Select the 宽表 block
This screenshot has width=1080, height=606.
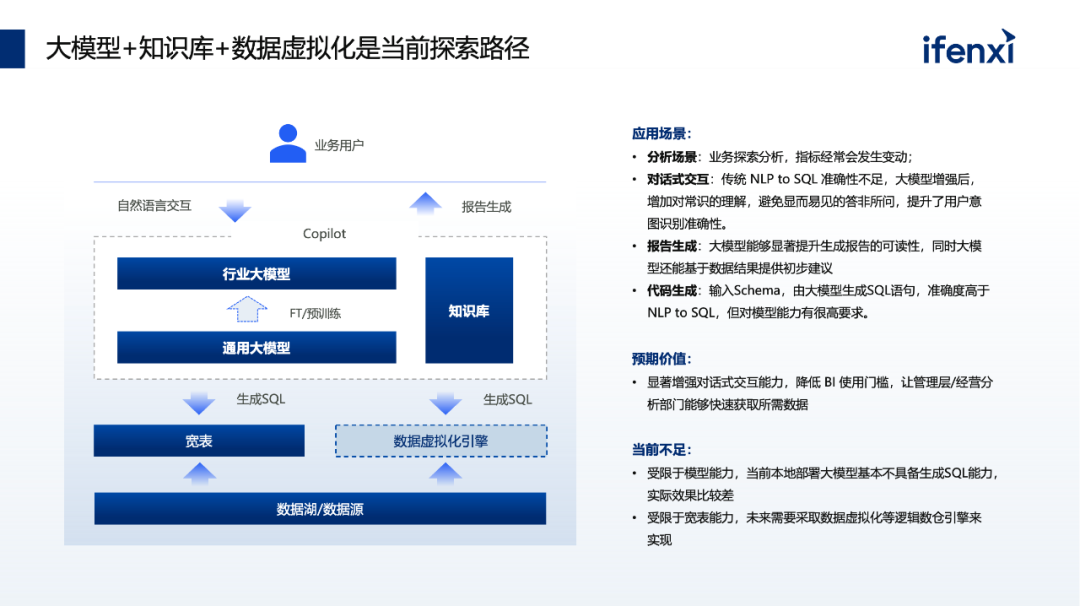click(x=199, y=441)
